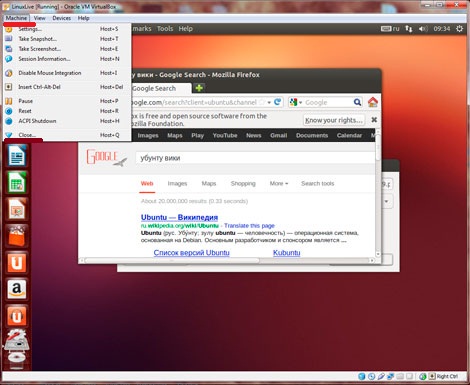Reload the page in Firefox

[x=277, y=102]
